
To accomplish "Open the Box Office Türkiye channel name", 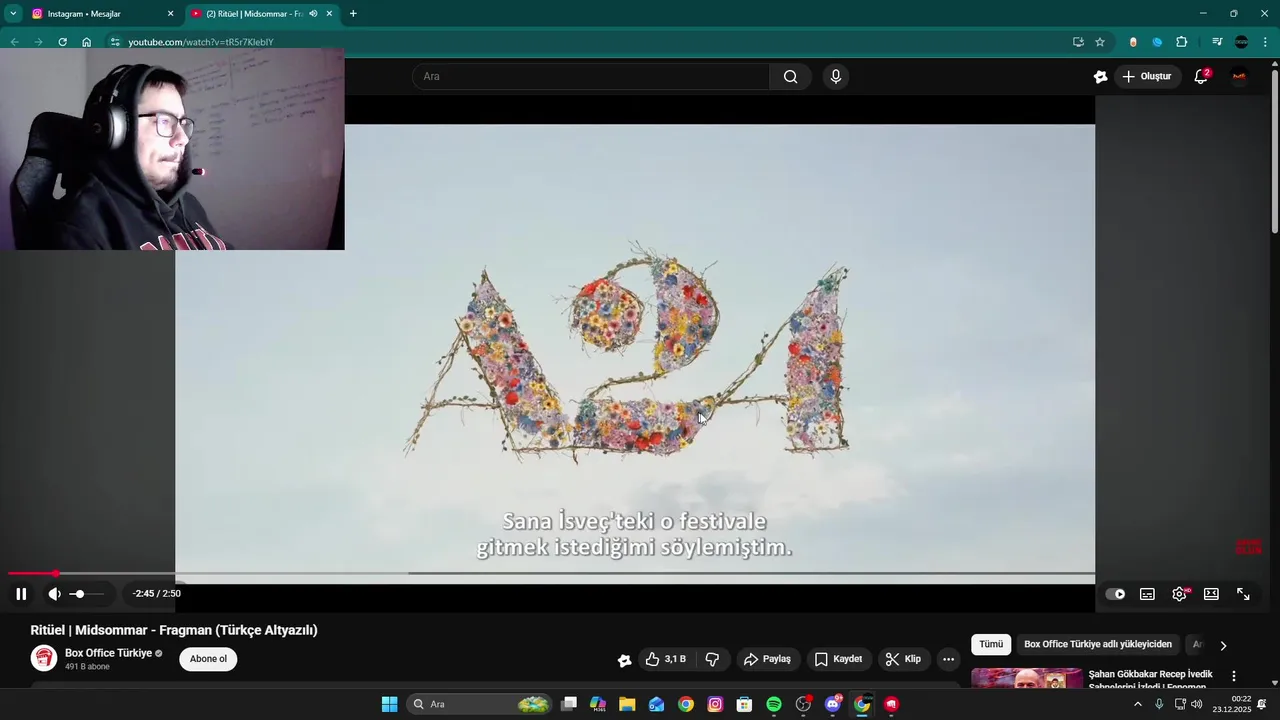I will tap(108, 653).
